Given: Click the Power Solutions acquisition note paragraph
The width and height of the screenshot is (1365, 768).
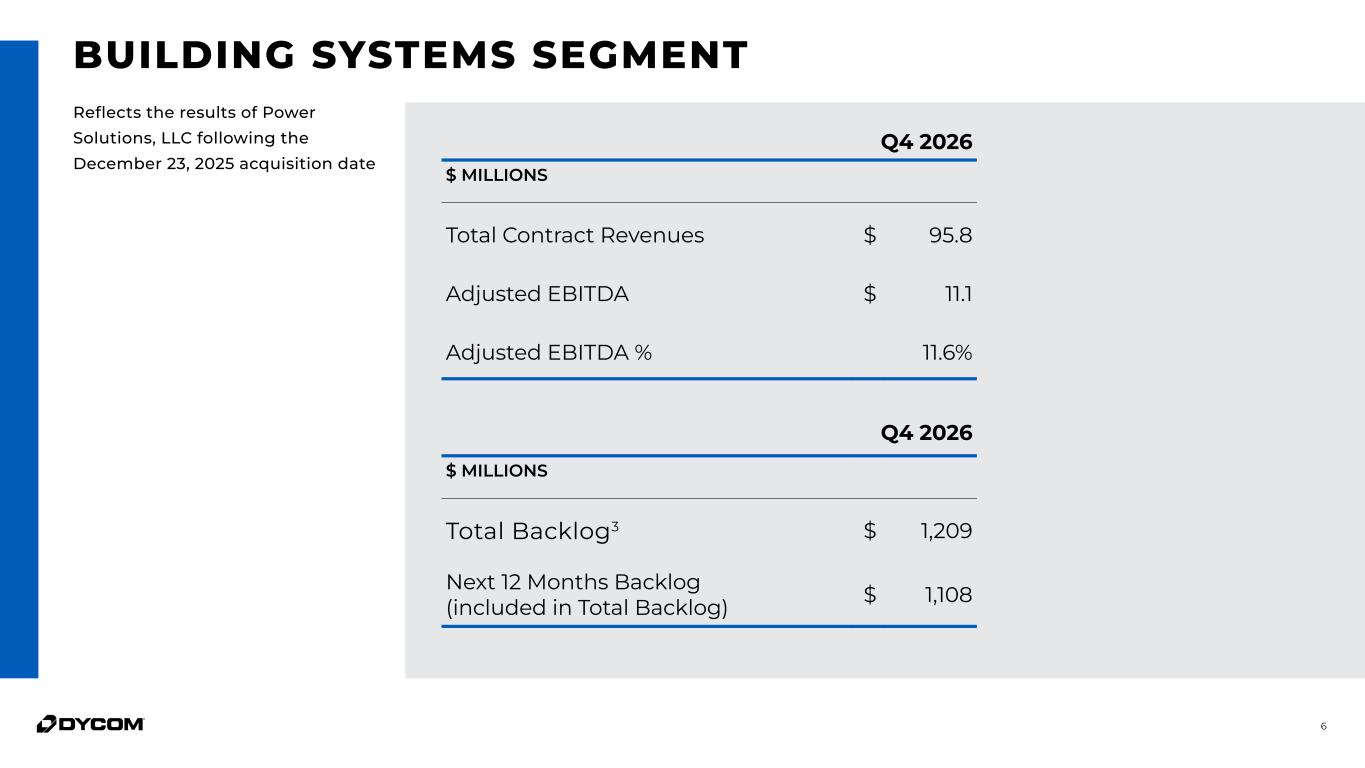Looking at the screenshot, I should [x=224, y=138].
